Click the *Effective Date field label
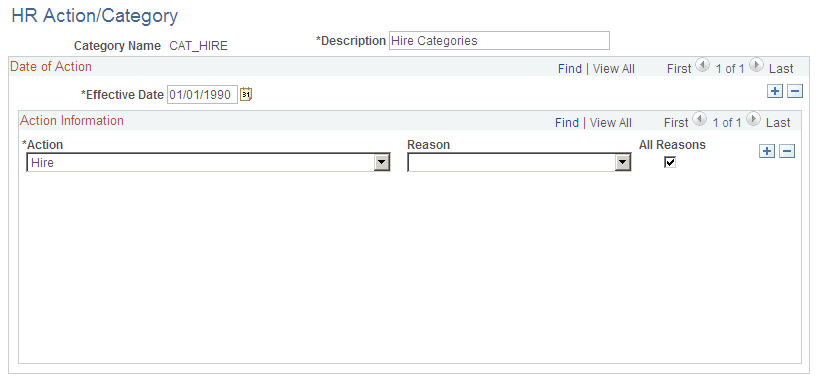 pyautogui.click(x=122, y=94)
